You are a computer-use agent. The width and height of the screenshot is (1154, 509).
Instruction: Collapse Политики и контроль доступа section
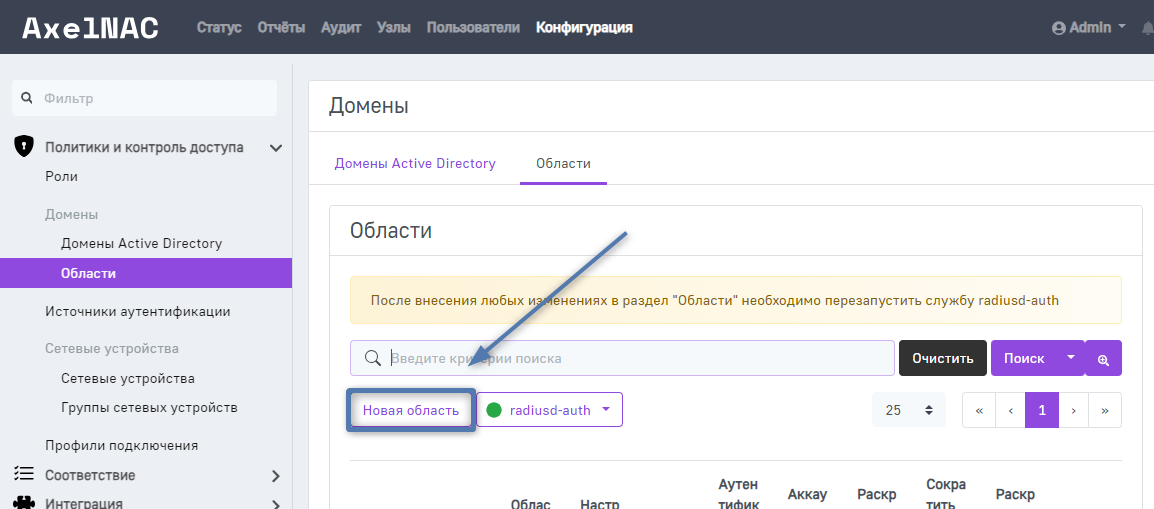pos(276,148)
